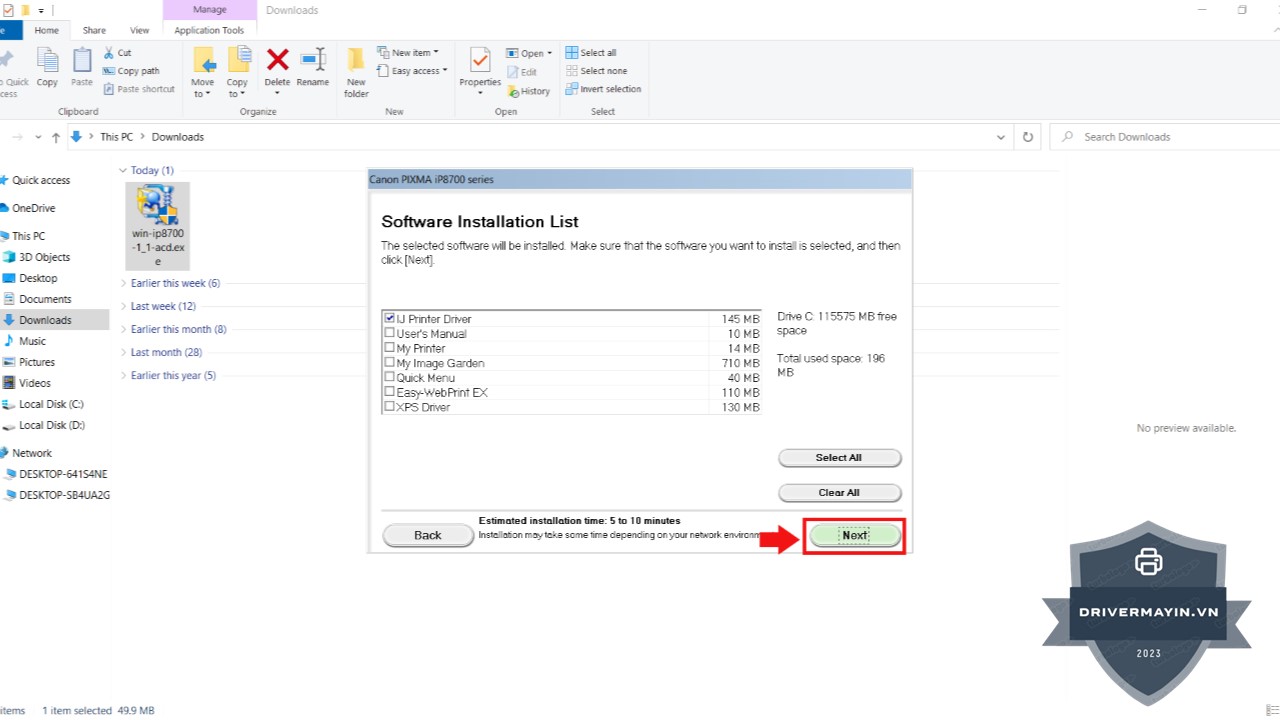The height and width of the screenshot is (720, 1280).
Task: Select Local Disk (C:) in navigation pane
Action: click(x=51, y=404)
